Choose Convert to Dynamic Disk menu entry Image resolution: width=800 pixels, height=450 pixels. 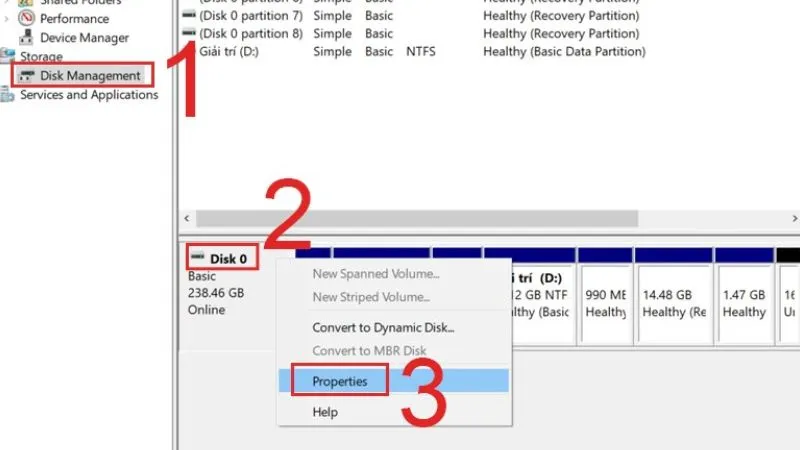[383, 327]
